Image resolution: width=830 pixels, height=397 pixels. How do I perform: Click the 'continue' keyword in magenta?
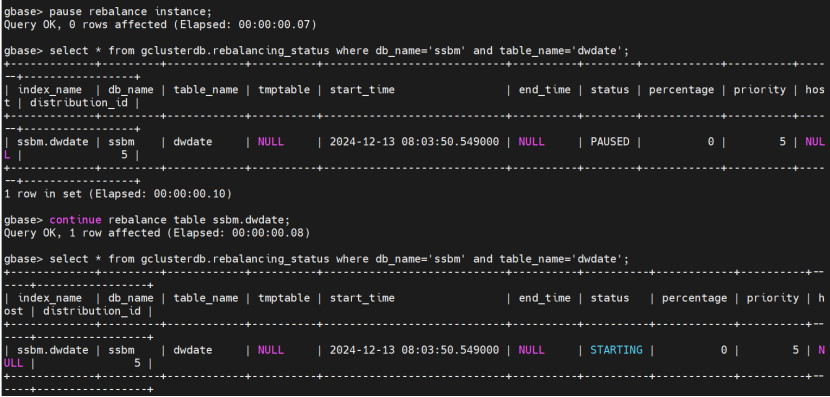click(x=75, y=220)
